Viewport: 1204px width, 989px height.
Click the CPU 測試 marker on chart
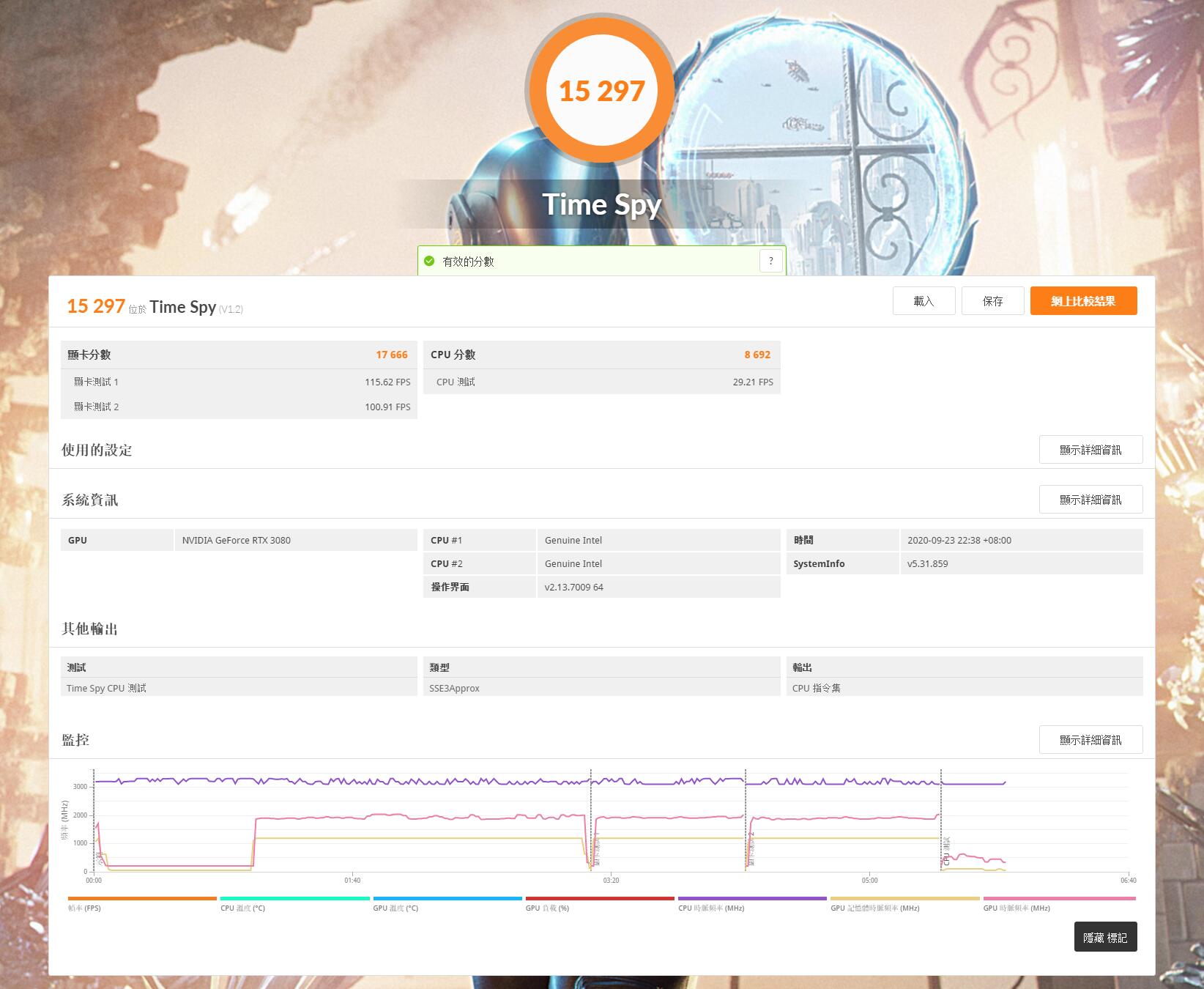[x=946, y=851]
